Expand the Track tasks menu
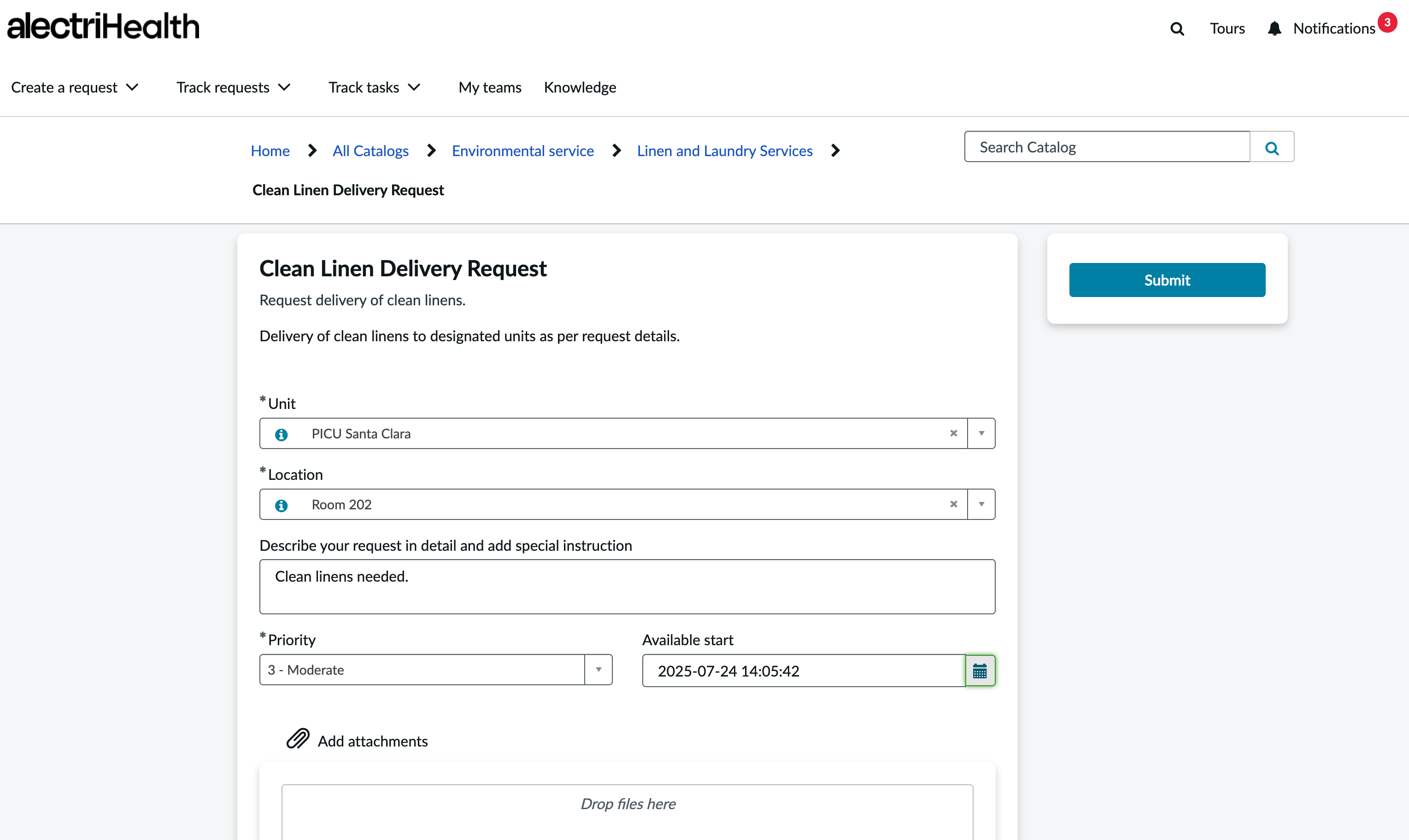The height and width of the screenshot is (840, 1409). click(374, 87)
